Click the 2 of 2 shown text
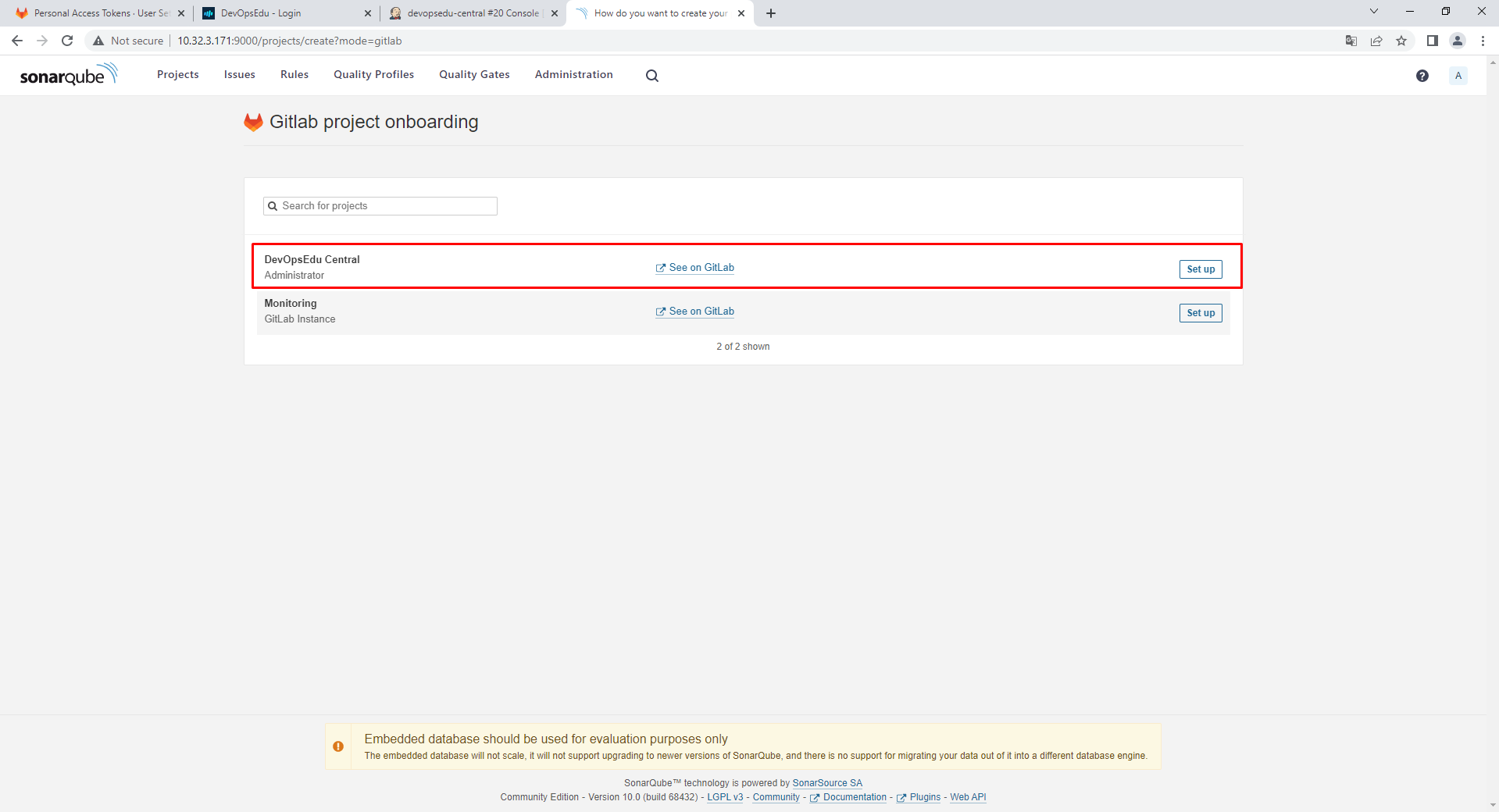 [743, 347]
